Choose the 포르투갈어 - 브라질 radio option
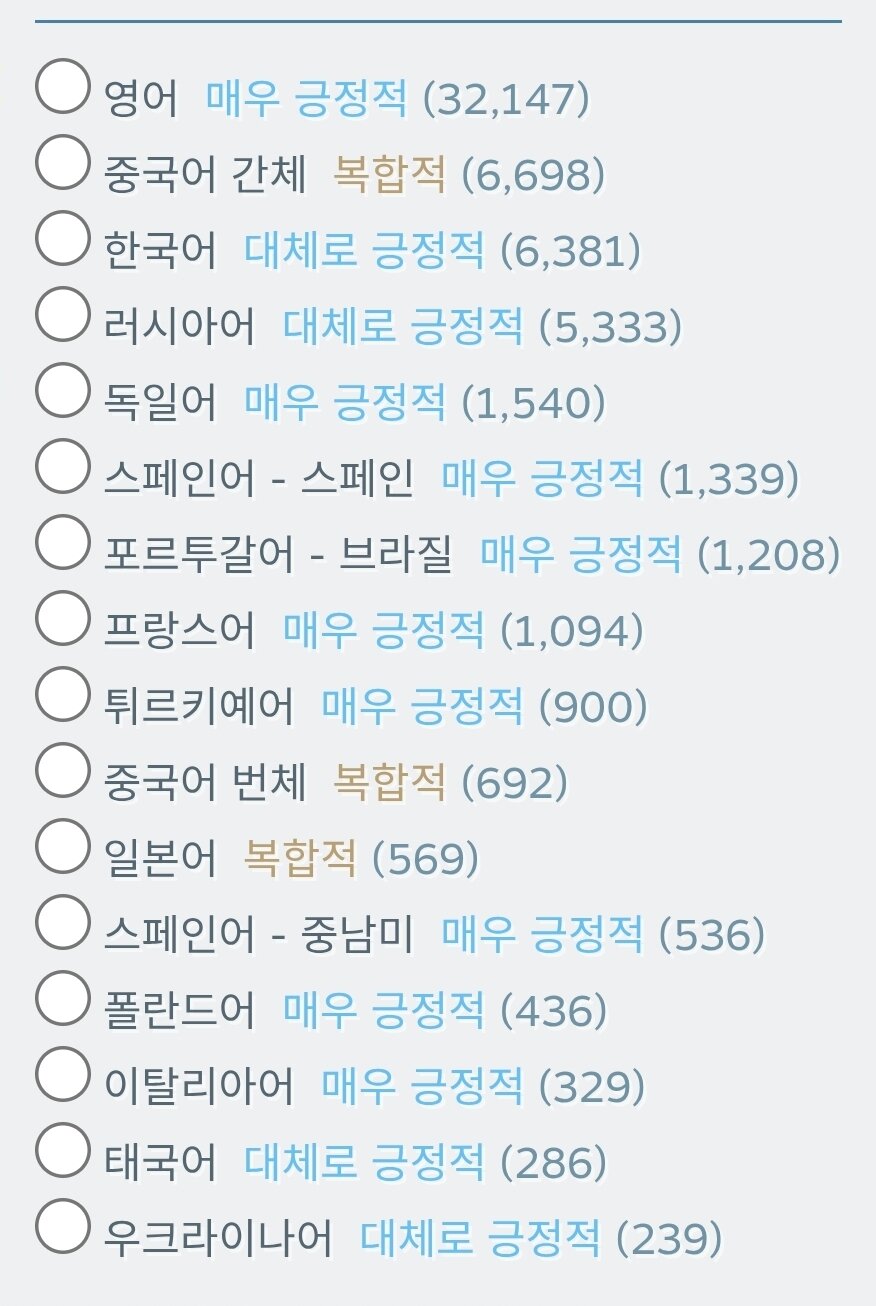This screenshot has height=1306, width=876. [62, 542]
